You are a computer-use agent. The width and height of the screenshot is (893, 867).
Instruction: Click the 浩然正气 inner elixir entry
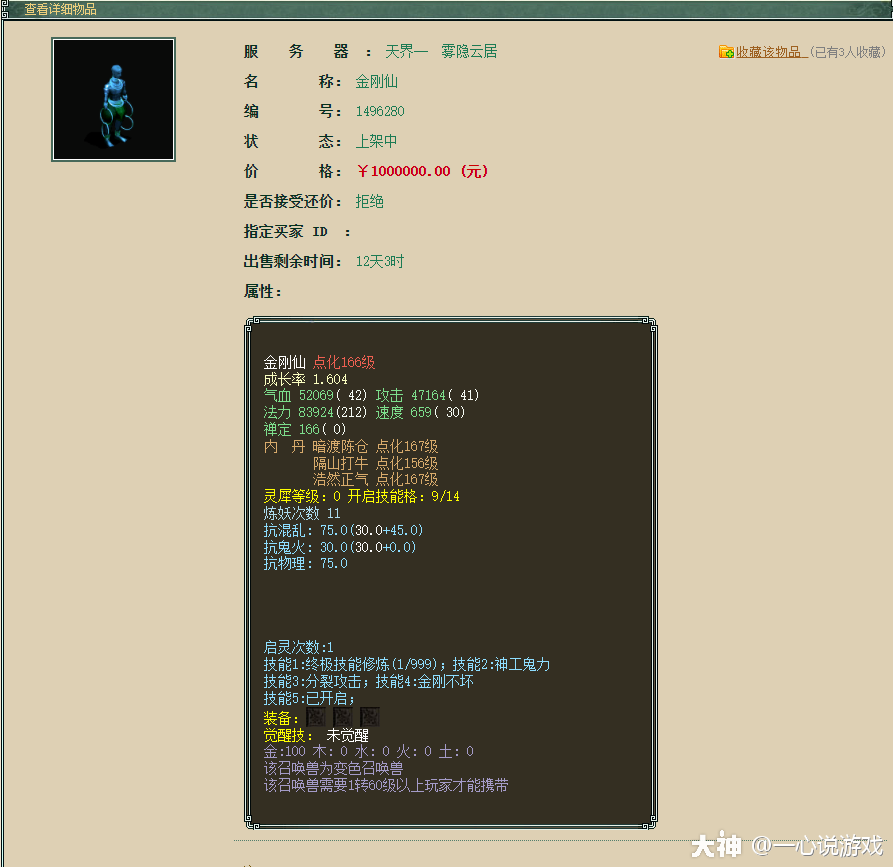[x=341, y=480]
